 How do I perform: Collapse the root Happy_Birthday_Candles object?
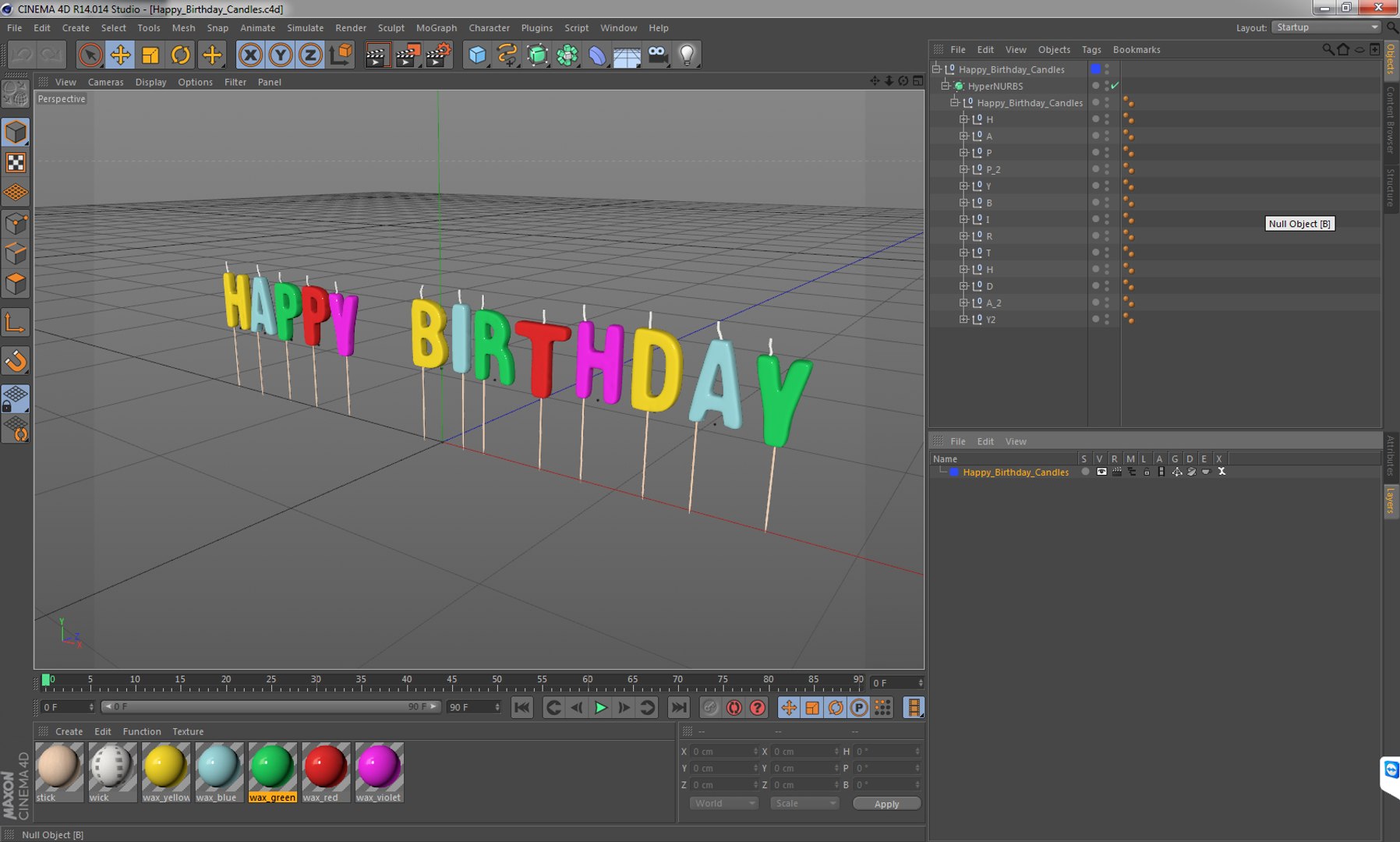(936, 69)
